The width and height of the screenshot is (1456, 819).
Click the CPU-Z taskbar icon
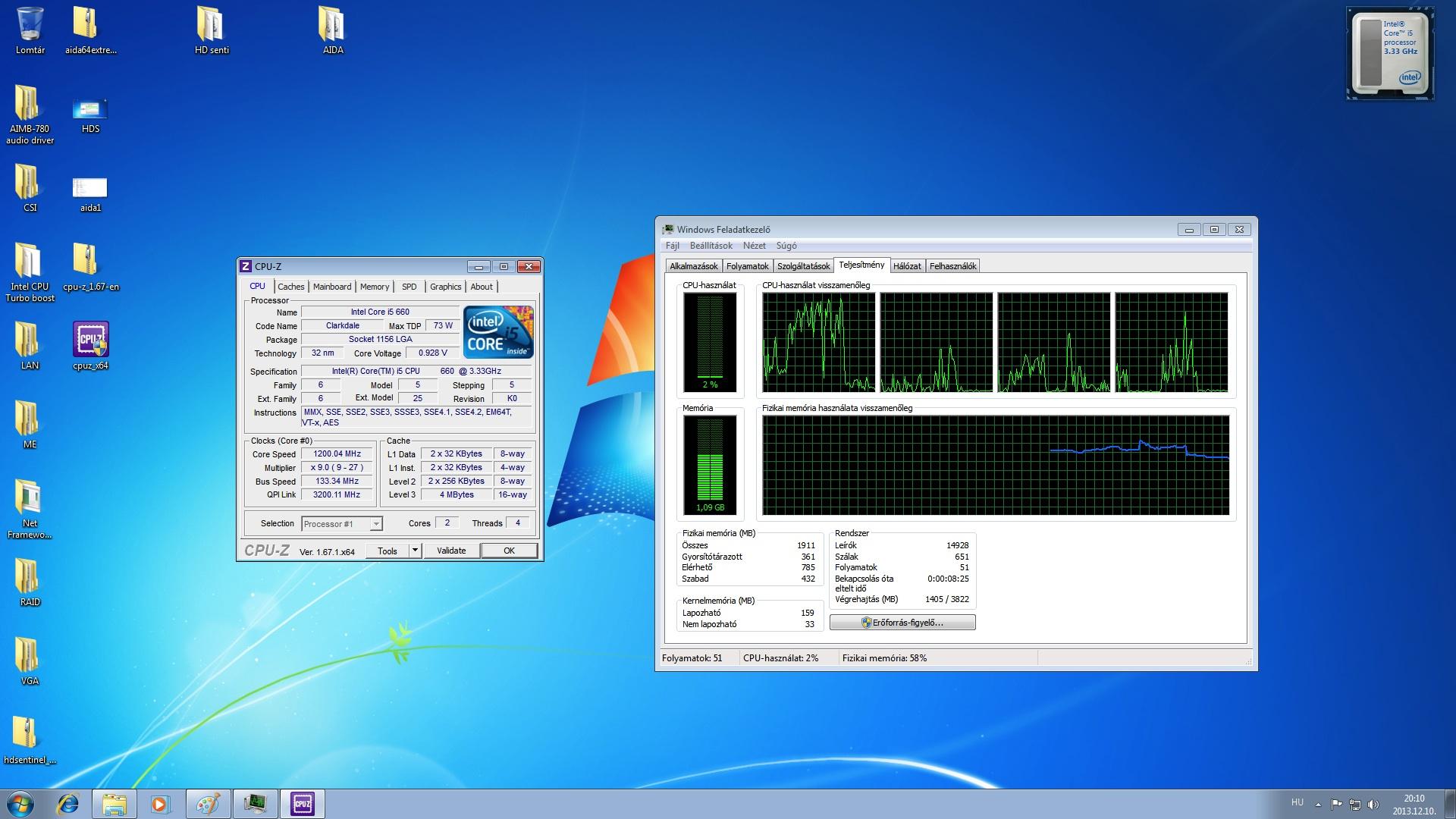point(302,803)
